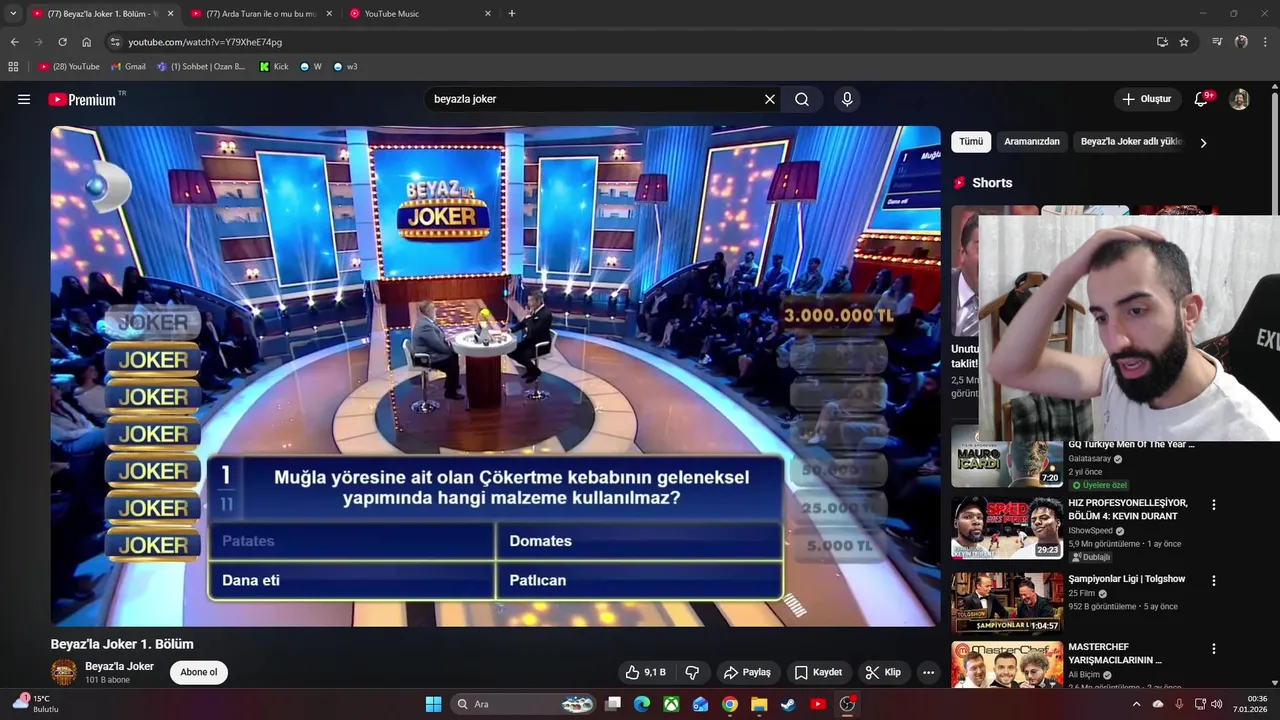Open the YouTube hamburger guide menu
Screen dimensions: 1280x720
point(24,99)
